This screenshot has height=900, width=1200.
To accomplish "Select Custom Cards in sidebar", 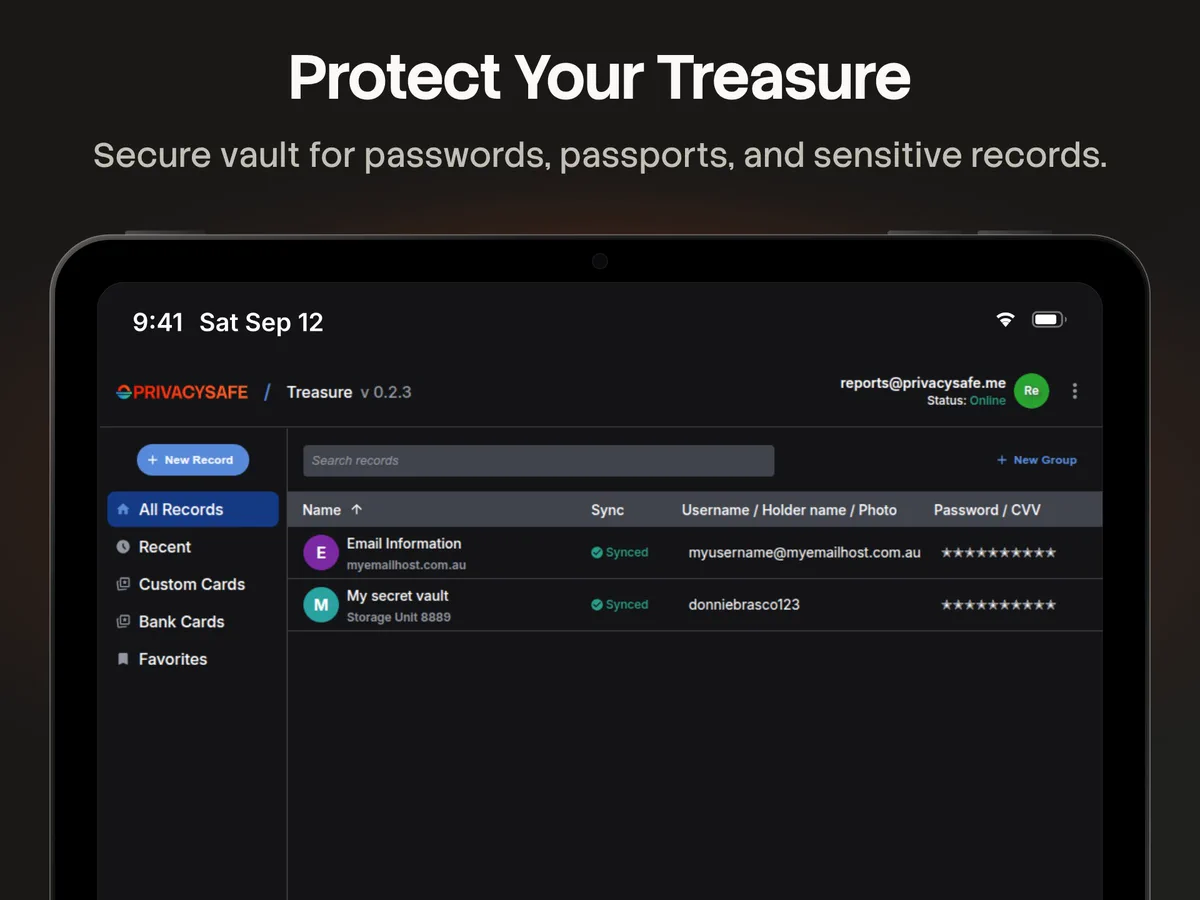I will pyautogui.click(x=193, y=584).
